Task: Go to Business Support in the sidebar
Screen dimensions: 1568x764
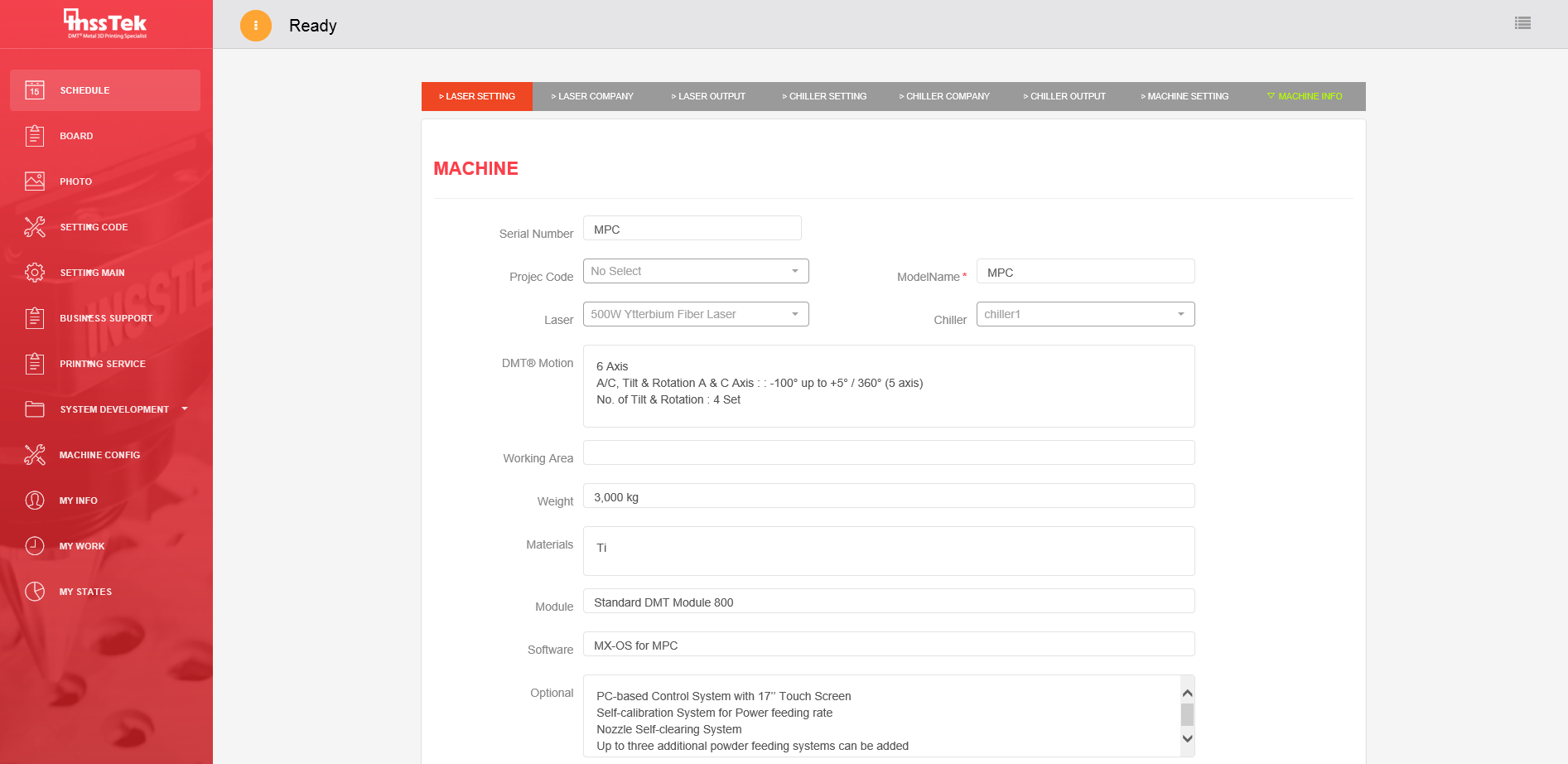Action: (106, 318)
